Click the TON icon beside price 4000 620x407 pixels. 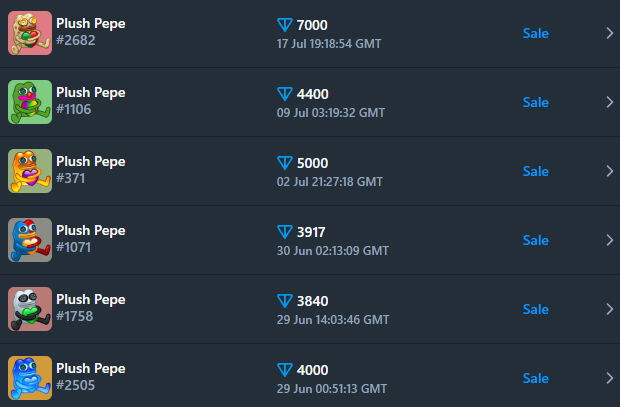point(284,370)
